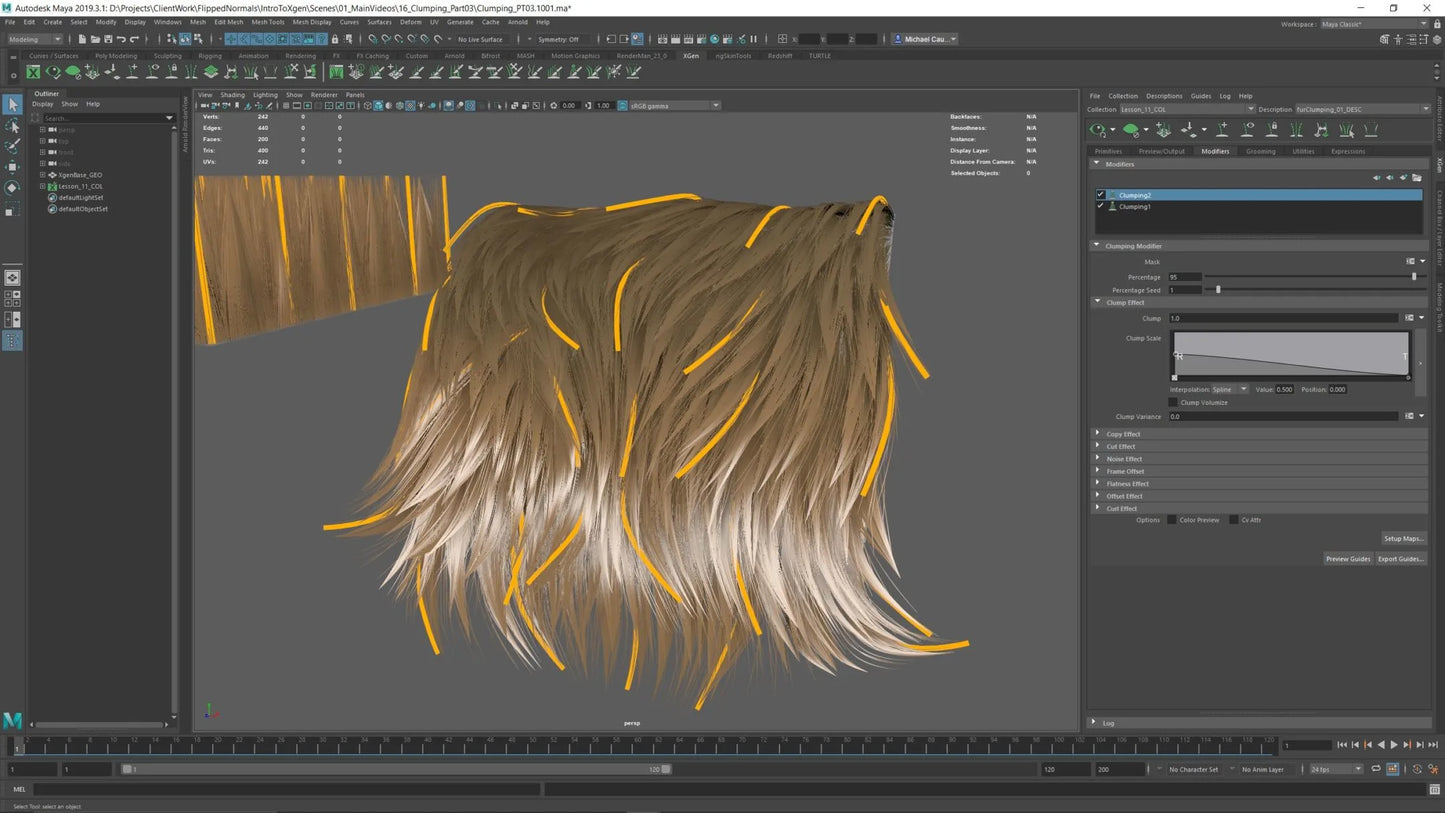
Task: Open the Interpolation Spline dropdown
Action: [1229, 389]
